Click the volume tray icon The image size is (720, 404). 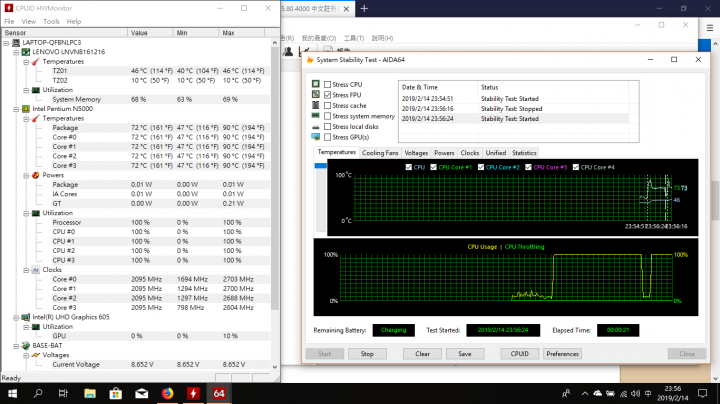coord(636,393)
